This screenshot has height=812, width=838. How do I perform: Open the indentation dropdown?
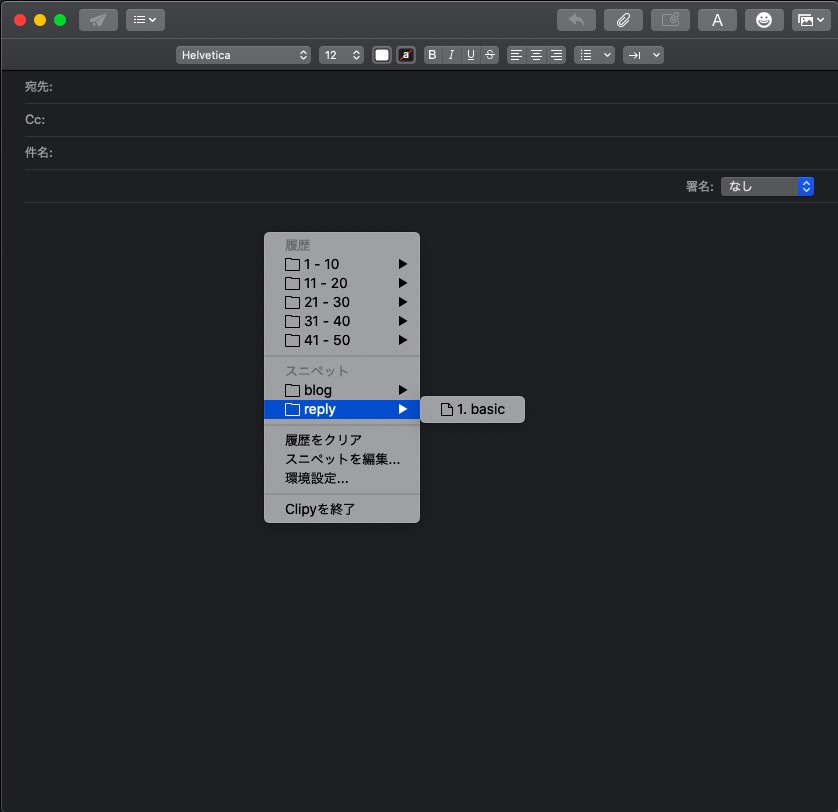pyautogui.click(x=643, y=55)
